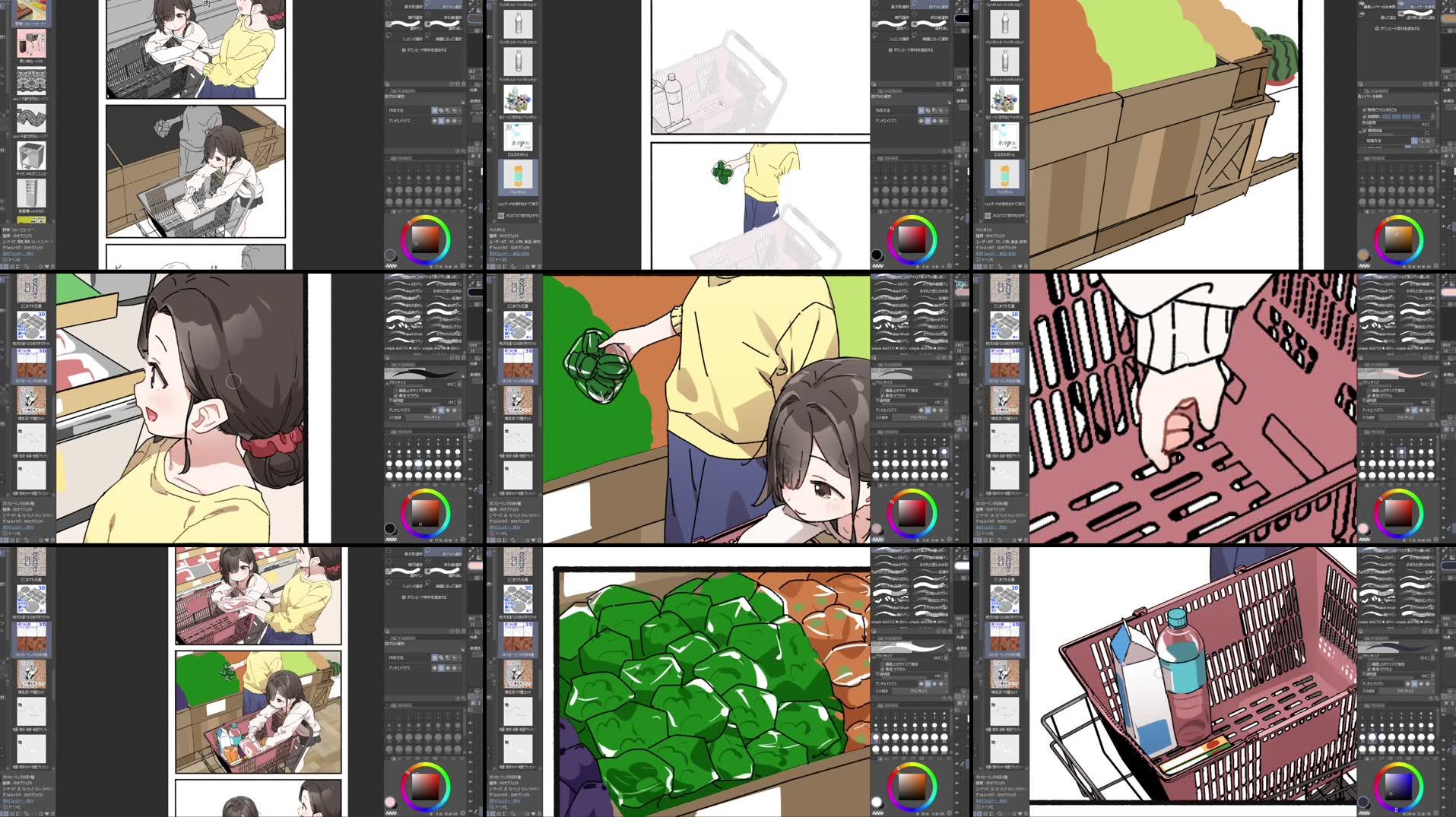This screenshot has height=817, width=1456.
Task: Click ダウンロード素材を追加する in wooden crate window
Action: (1398, 28)
